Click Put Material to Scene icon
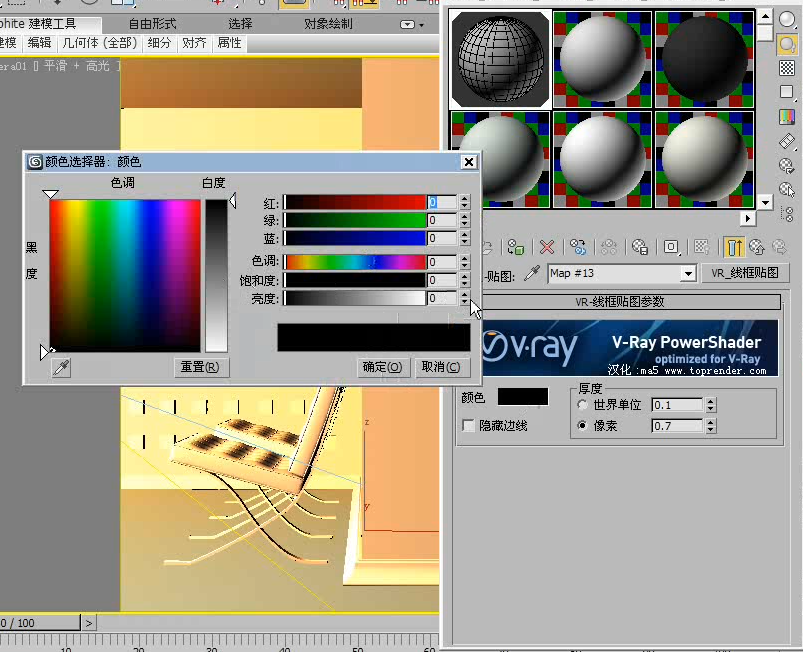This screenshot has width=803, height=652. click(485, 248)
